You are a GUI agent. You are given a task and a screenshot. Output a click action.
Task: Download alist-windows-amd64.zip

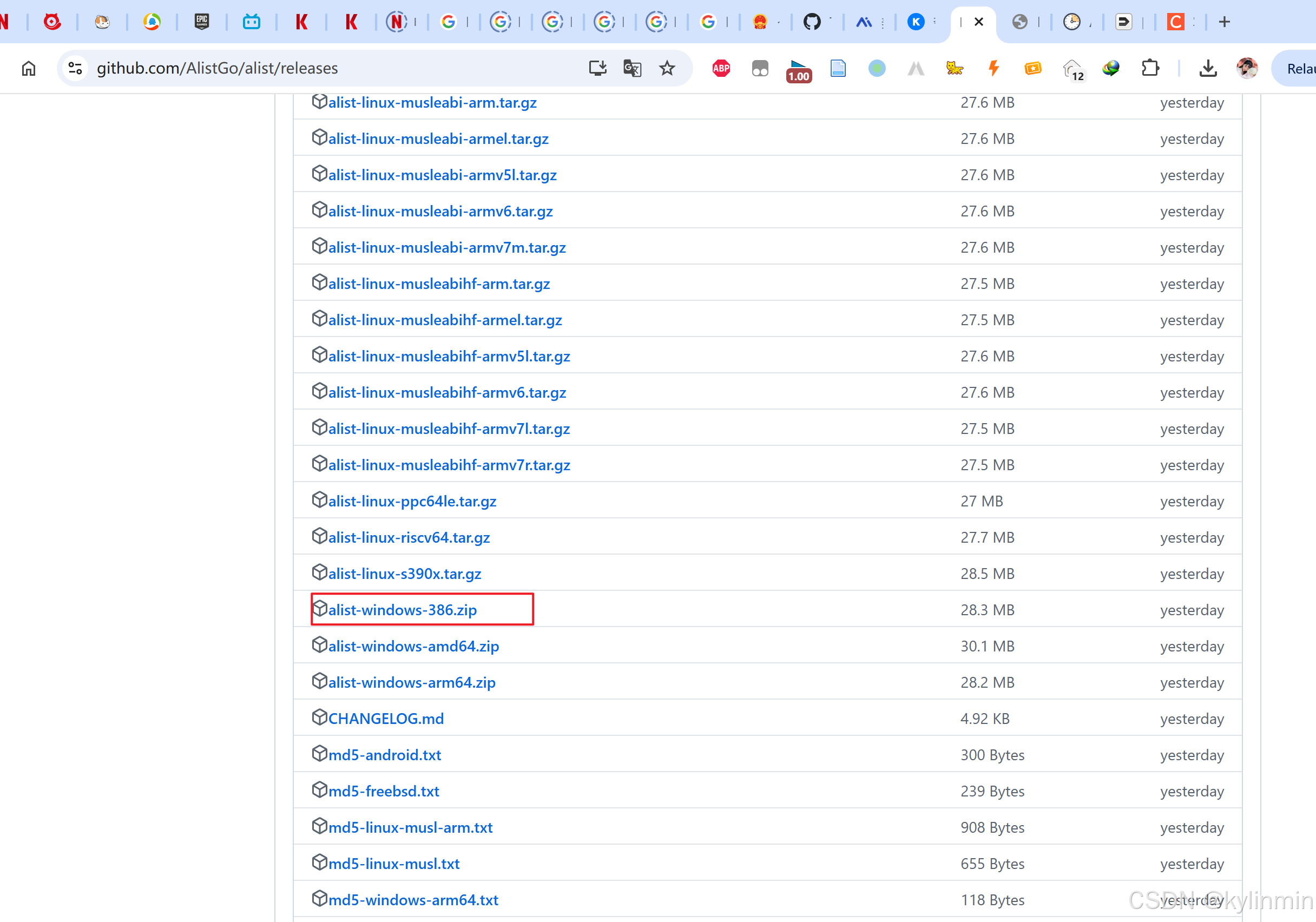tap(413, 646)
